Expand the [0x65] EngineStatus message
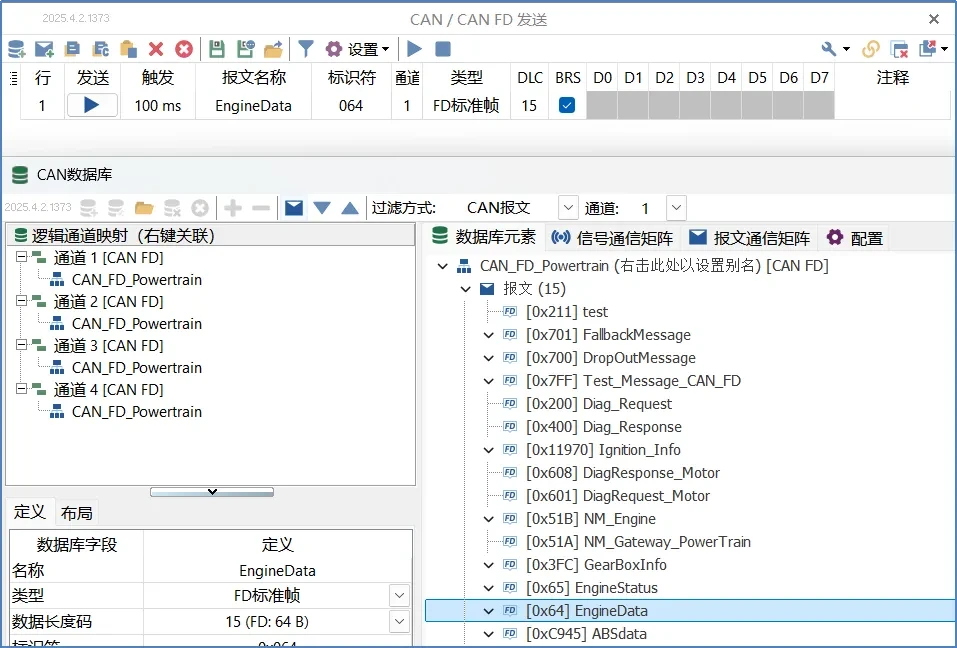 point(488,588)
